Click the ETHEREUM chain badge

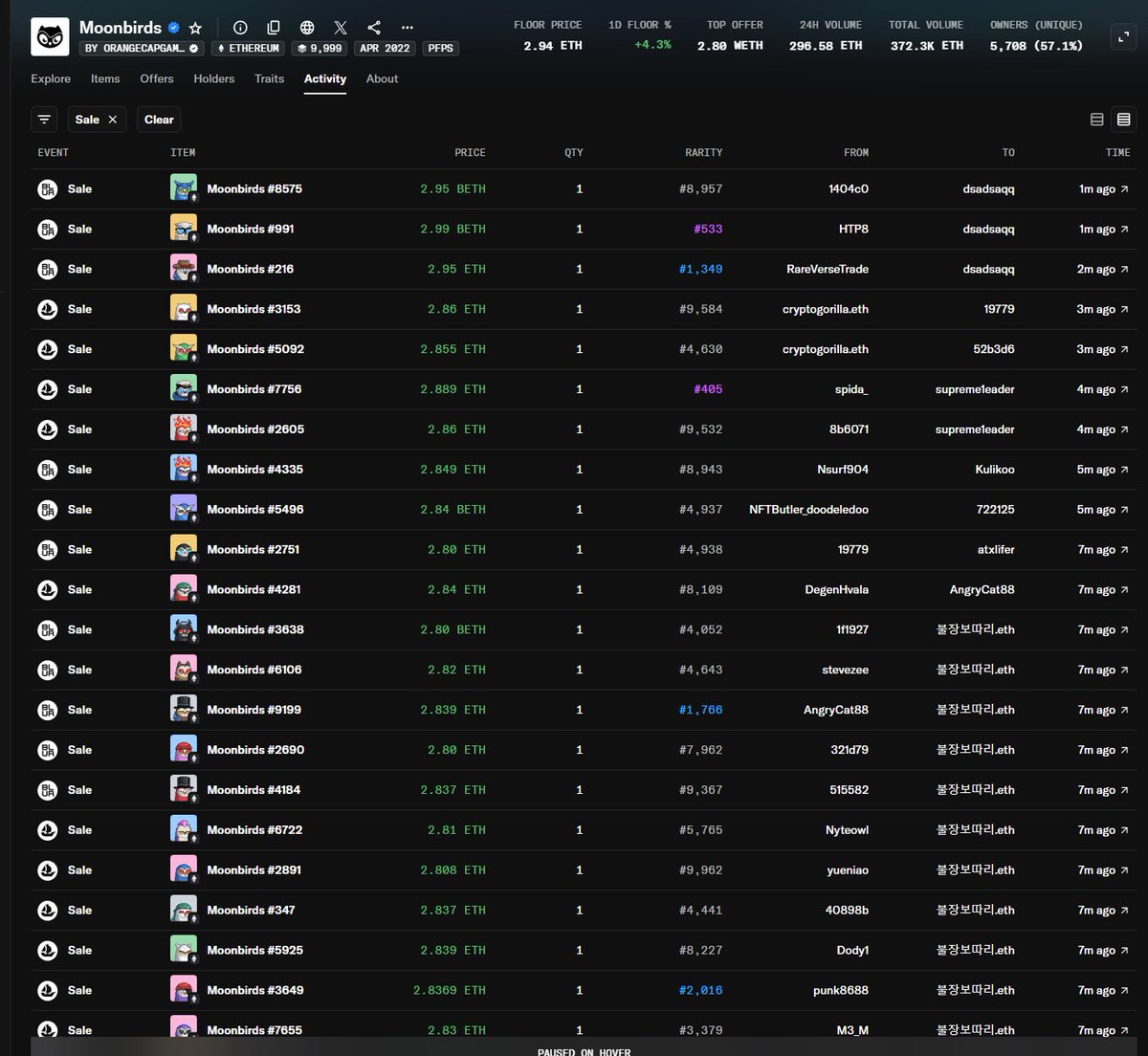pyautogui.click(x=248, y=48)
